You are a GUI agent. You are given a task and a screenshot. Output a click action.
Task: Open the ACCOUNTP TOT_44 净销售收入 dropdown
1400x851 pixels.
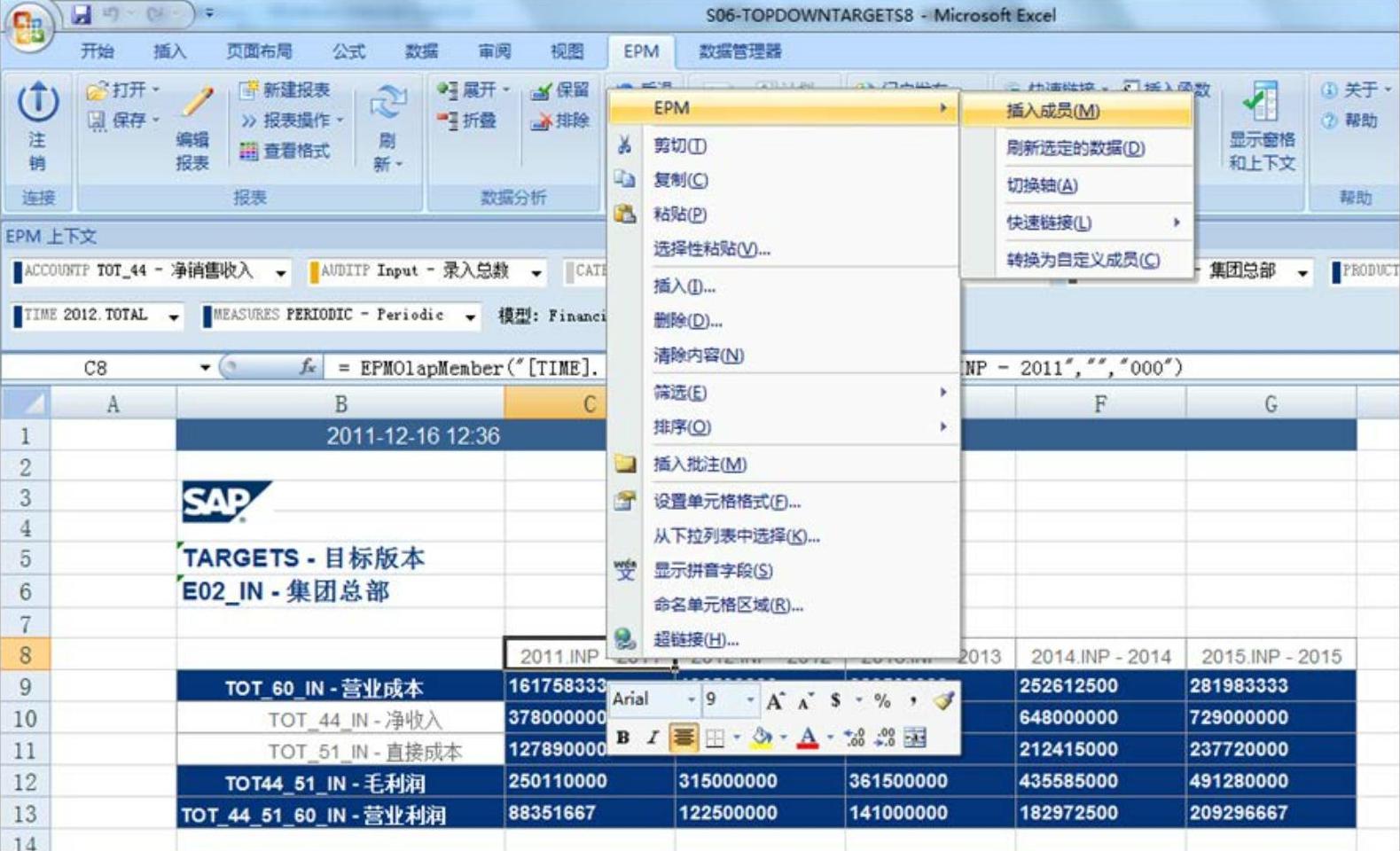pyautogui.click(x=281, y=273)
